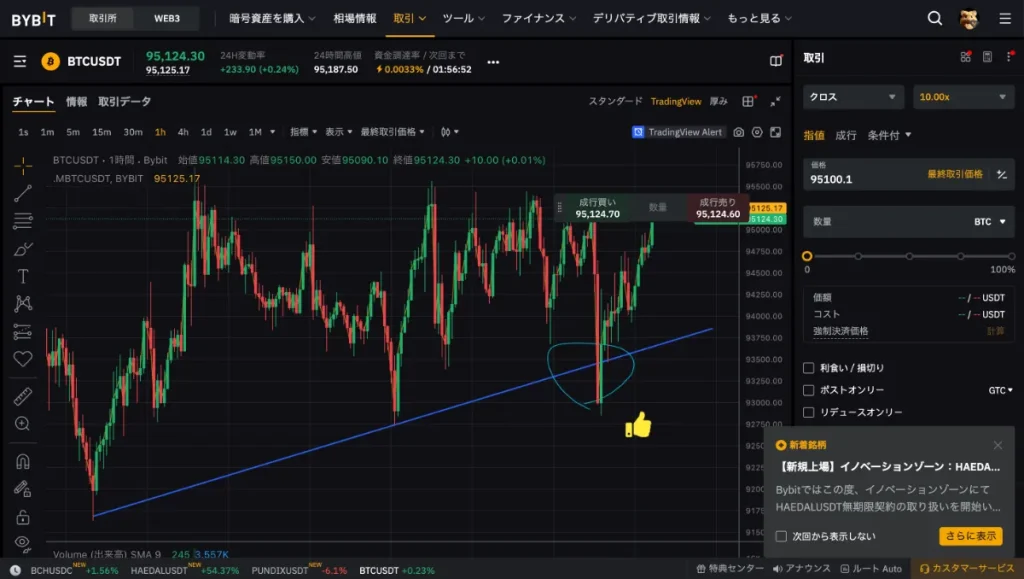Click the price swap icon beside 最終取引価格
Screen dimensions: 1024x579
click(1002, 174)
